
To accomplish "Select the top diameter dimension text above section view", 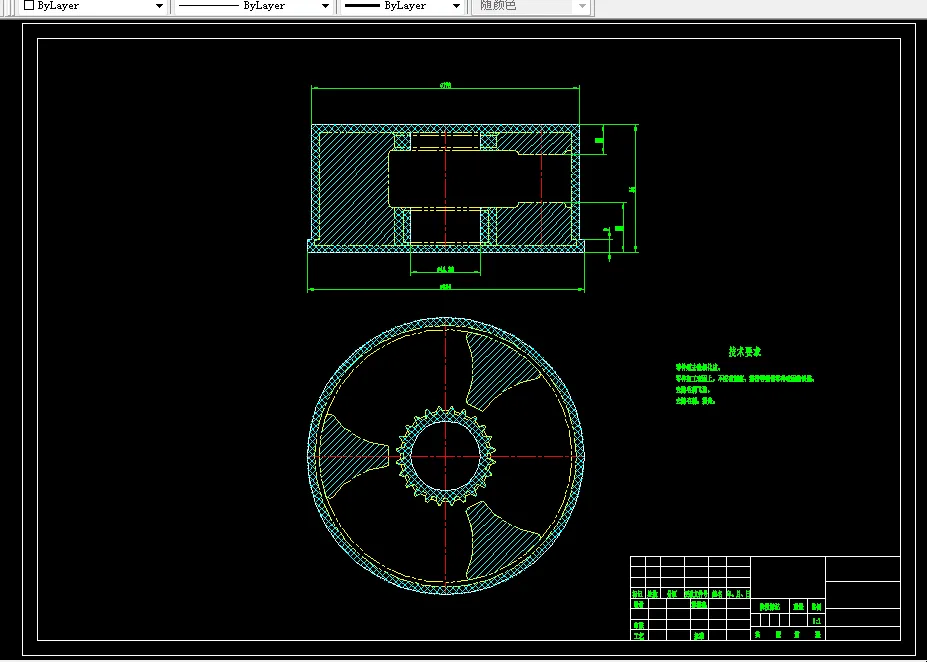I will pyautogui.click(x=445, y=85).
